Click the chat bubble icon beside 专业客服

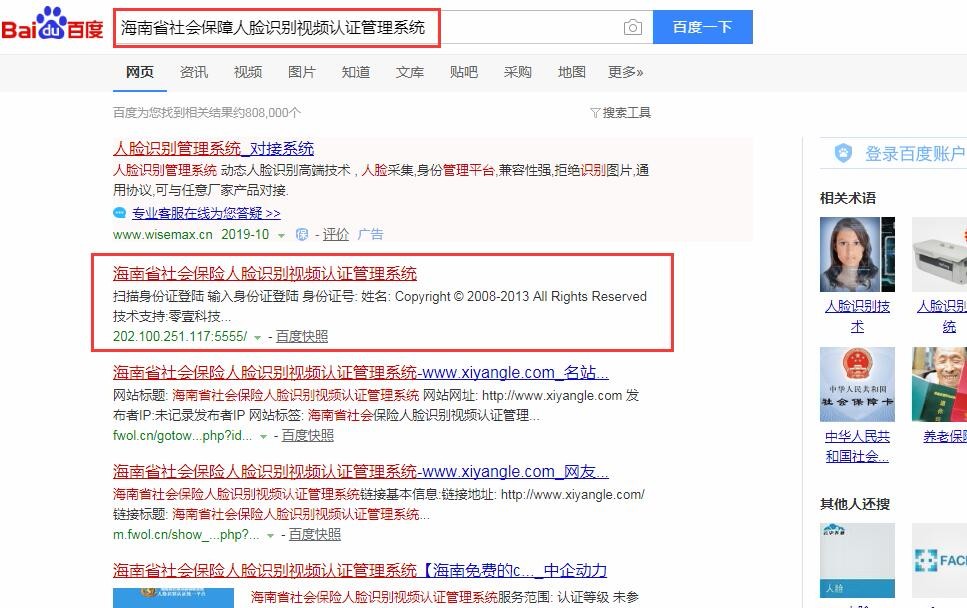[120, 213]
